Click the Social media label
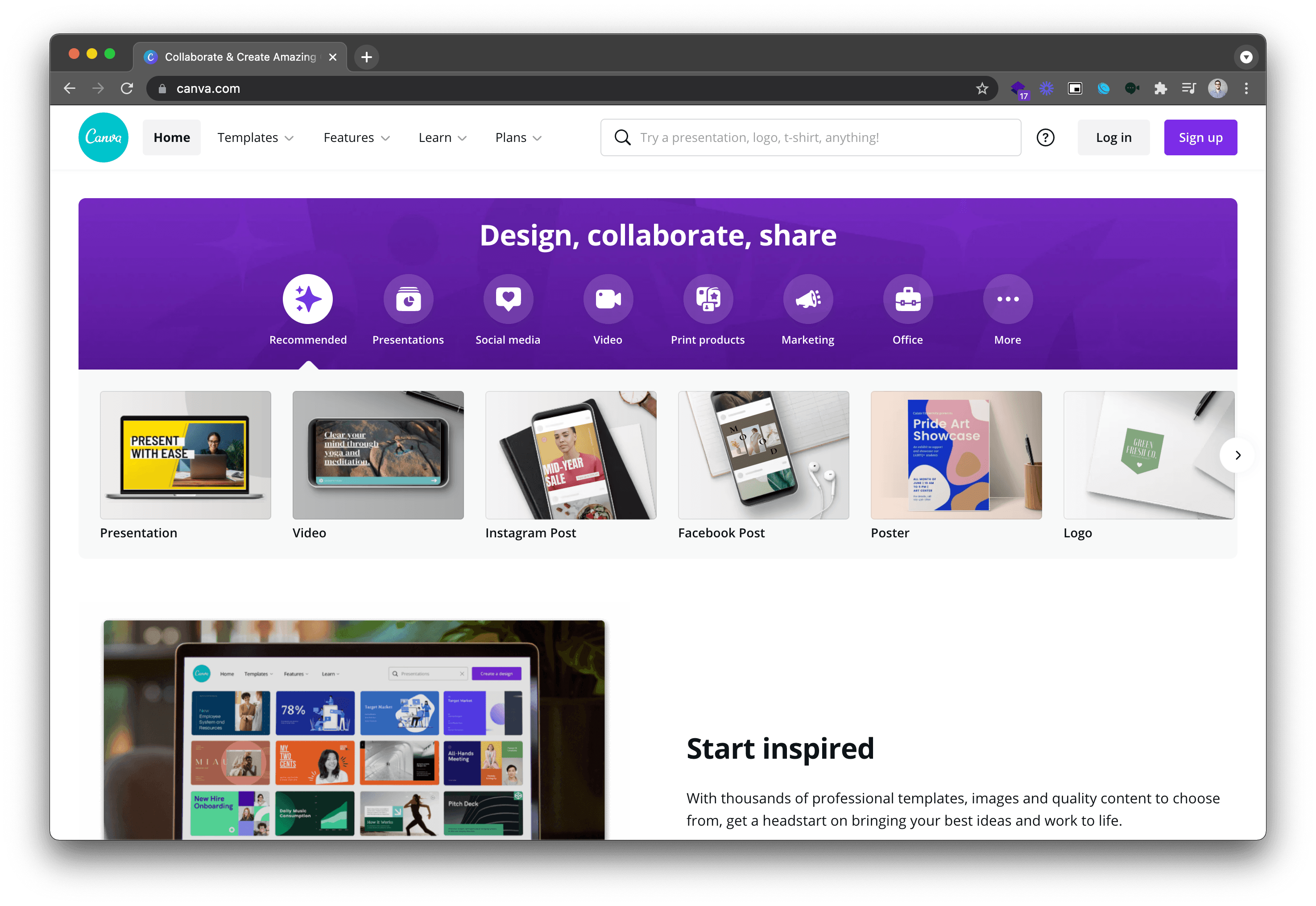1316x906 pixels. pyautogui.click(x=508, y=340)
